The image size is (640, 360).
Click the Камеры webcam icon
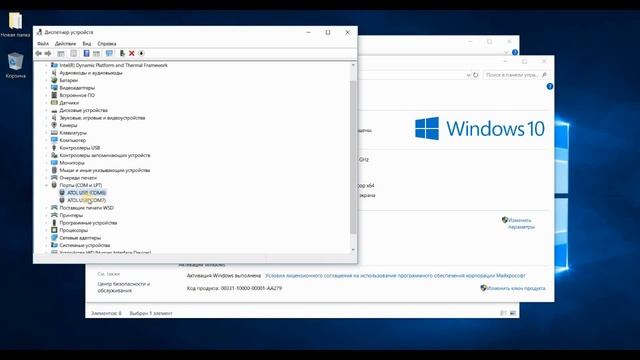click(x=54, y=125)
